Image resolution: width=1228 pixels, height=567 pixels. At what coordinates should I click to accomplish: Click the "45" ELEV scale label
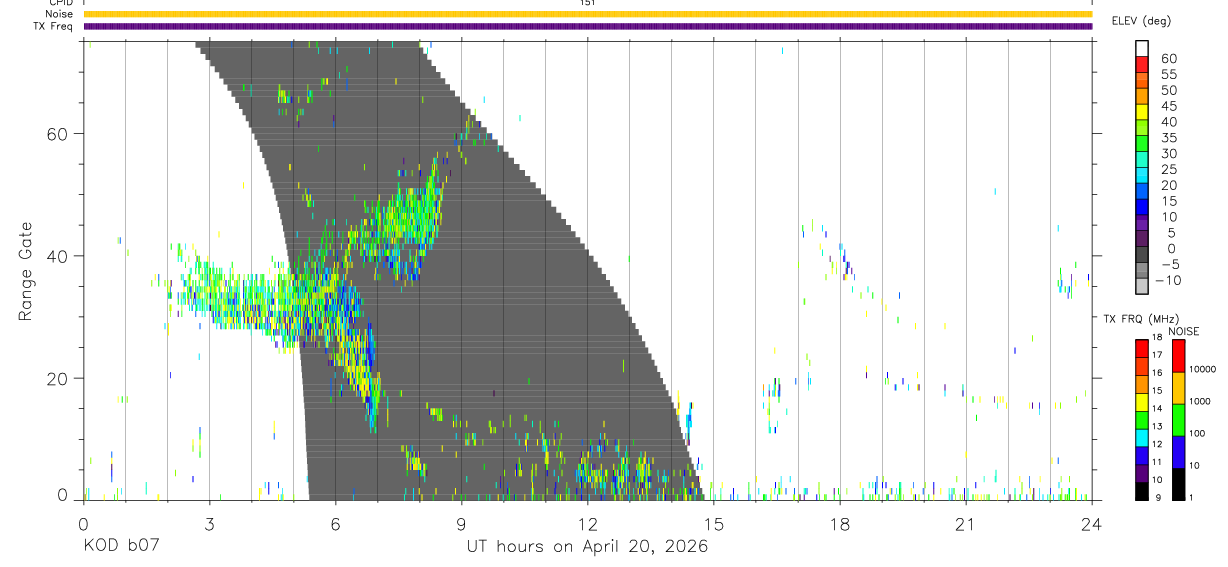(x=1168, y=106)
